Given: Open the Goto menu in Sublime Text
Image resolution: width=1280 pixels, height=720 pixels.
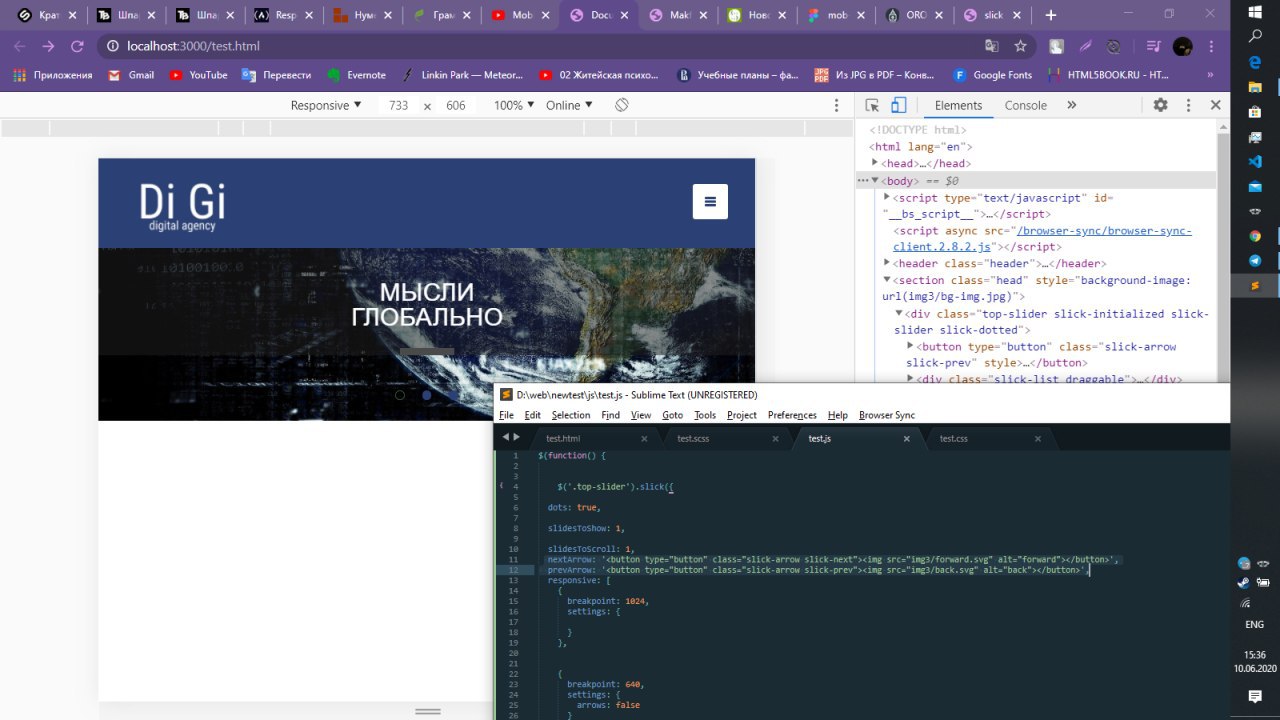Looking at the screenshot, I should (x=672, y=415).
